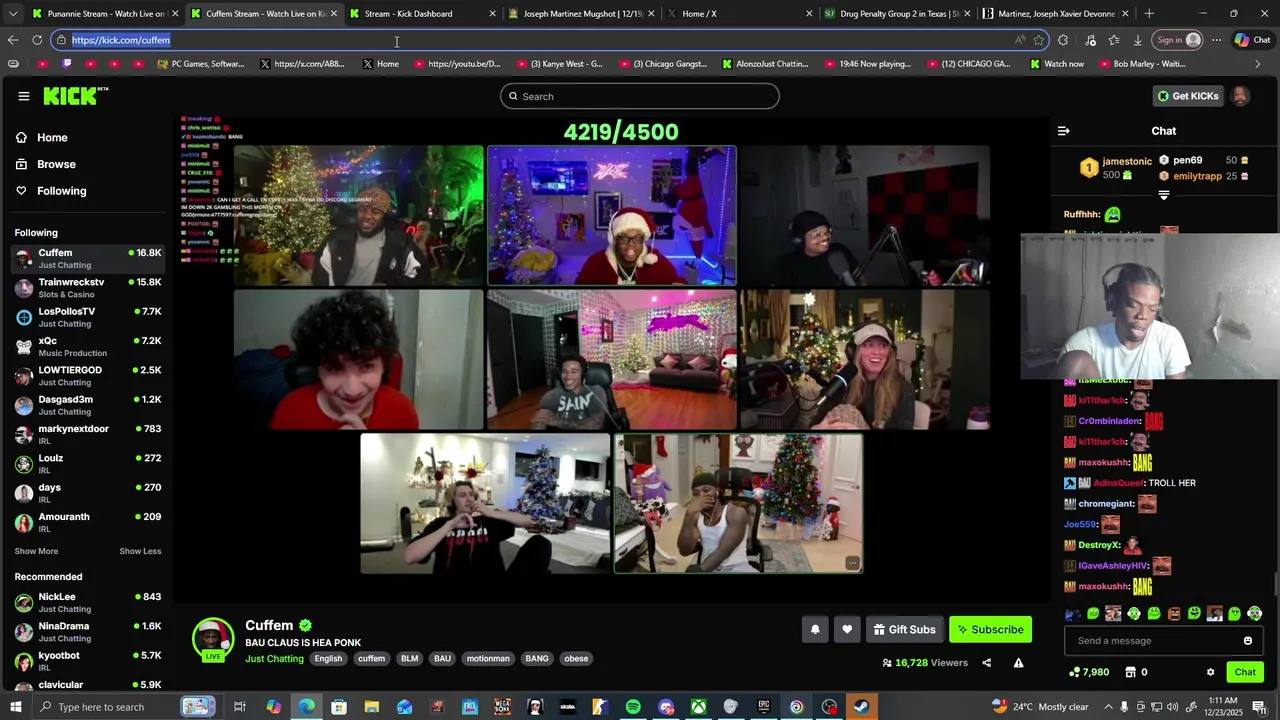The height and width of the screenshot is (720, 1280).
Task: Open Windows Start menu
Action: coord(15,707)
